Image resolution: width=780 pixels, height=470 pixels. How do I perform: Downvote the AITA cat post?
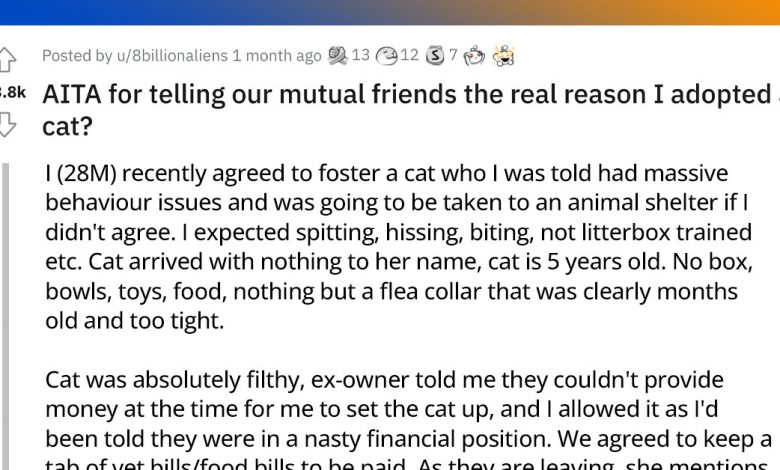pos(8,124)
